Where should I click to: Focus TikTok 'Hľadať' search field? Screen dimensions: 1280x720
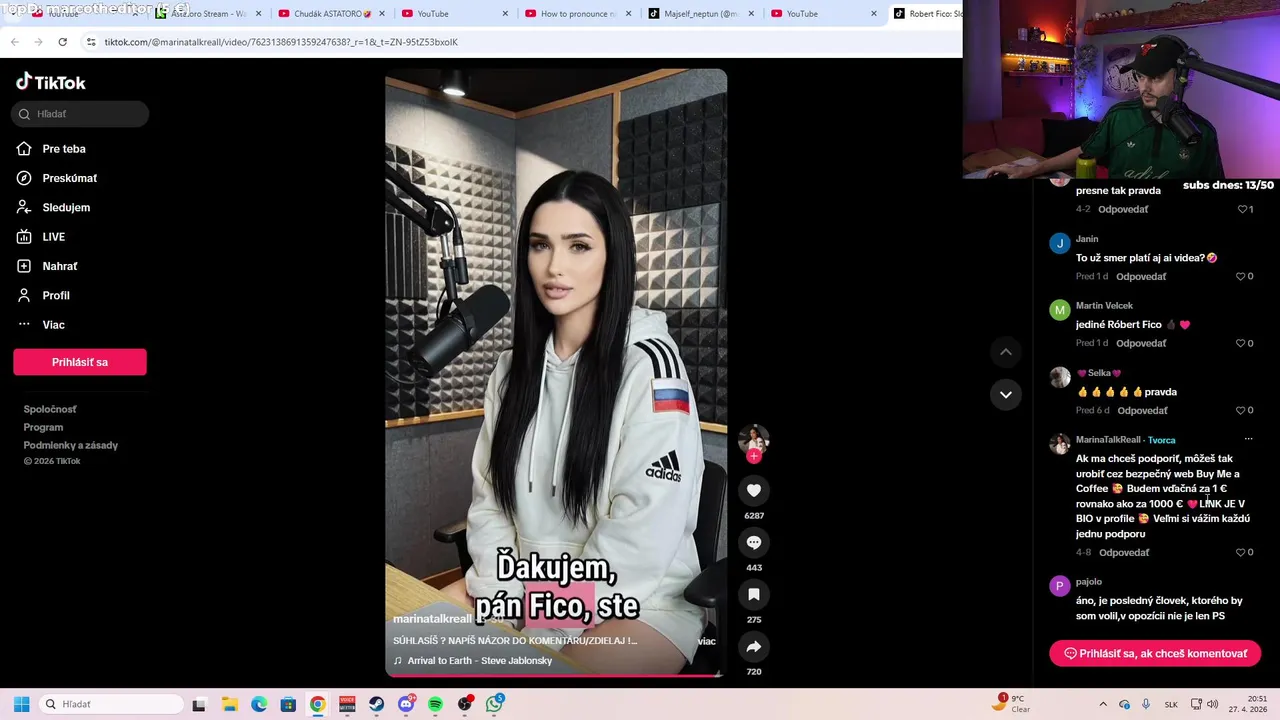(80, 114)
